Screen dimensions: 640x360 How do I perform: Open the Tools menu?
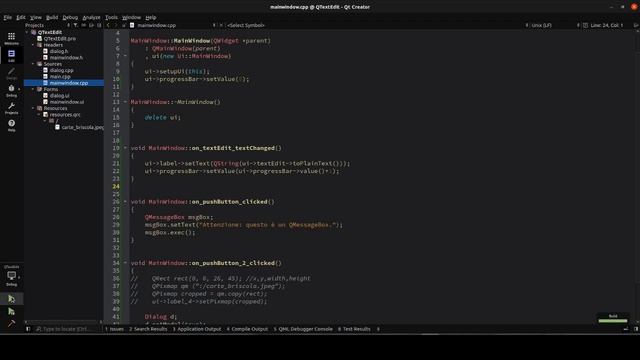(111, 18)
